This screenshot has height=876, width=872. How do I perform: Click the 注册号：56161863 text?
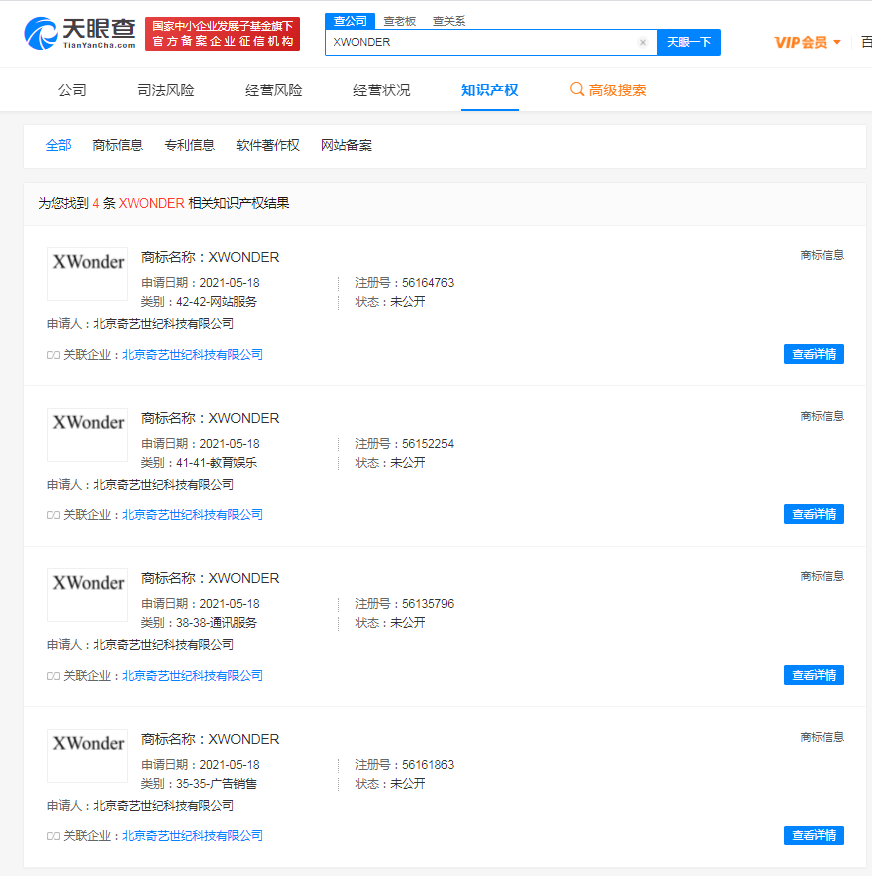[404, 765]
